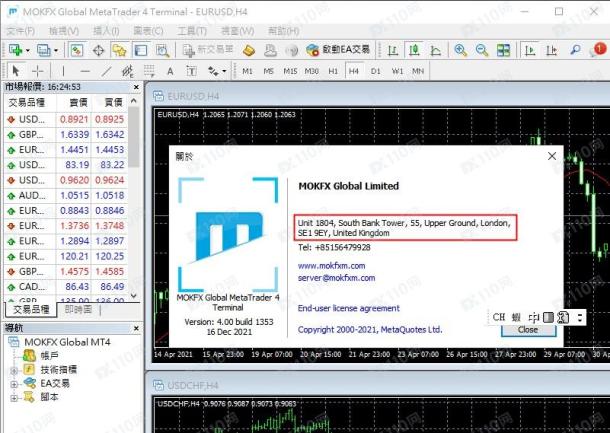Expand the EA交易 tree node
This screenshot has width=610, height=433.
(16, 383)
